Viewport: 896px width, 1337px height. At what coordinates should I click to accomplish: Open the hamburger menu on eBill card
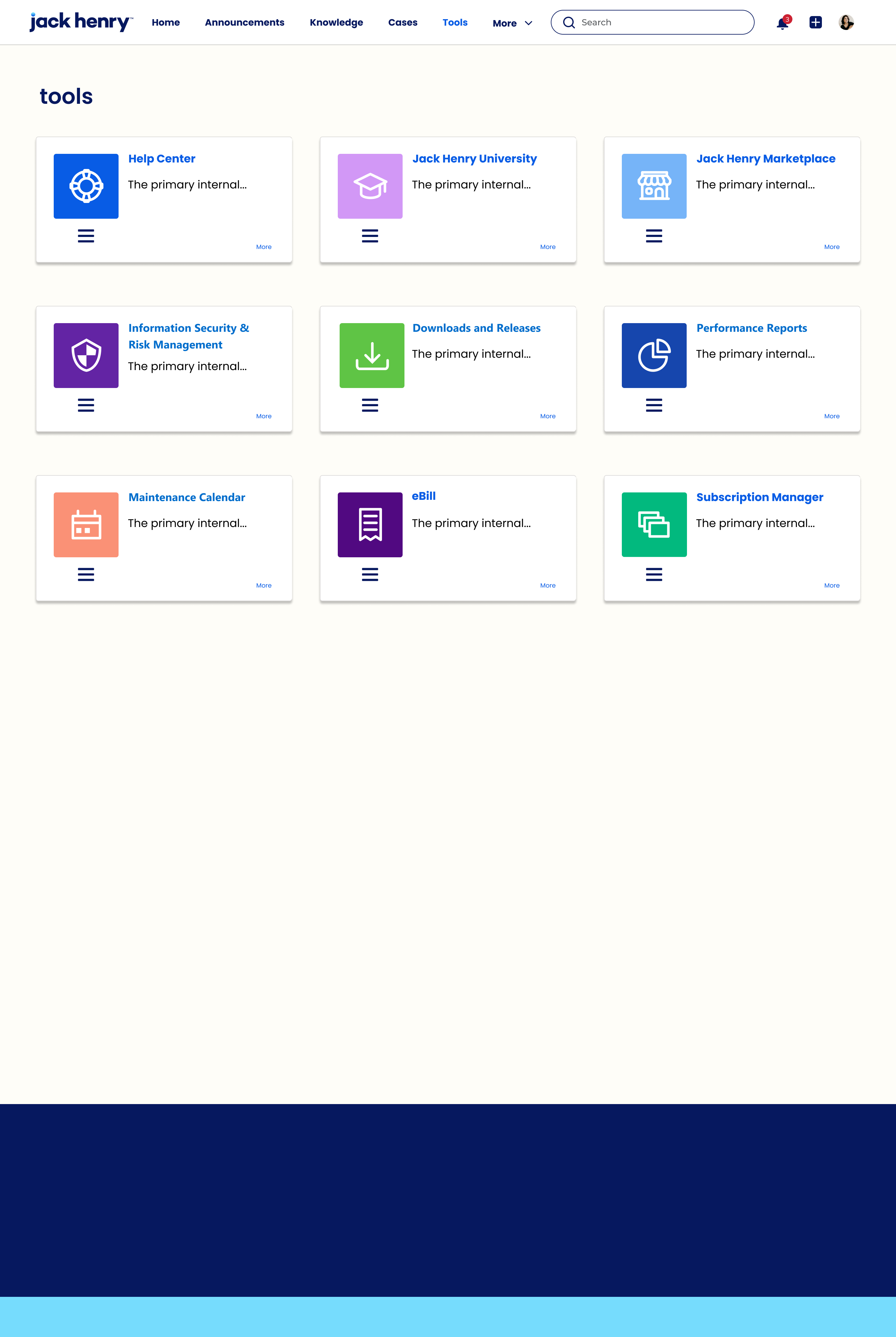click(x=370, y=575)
